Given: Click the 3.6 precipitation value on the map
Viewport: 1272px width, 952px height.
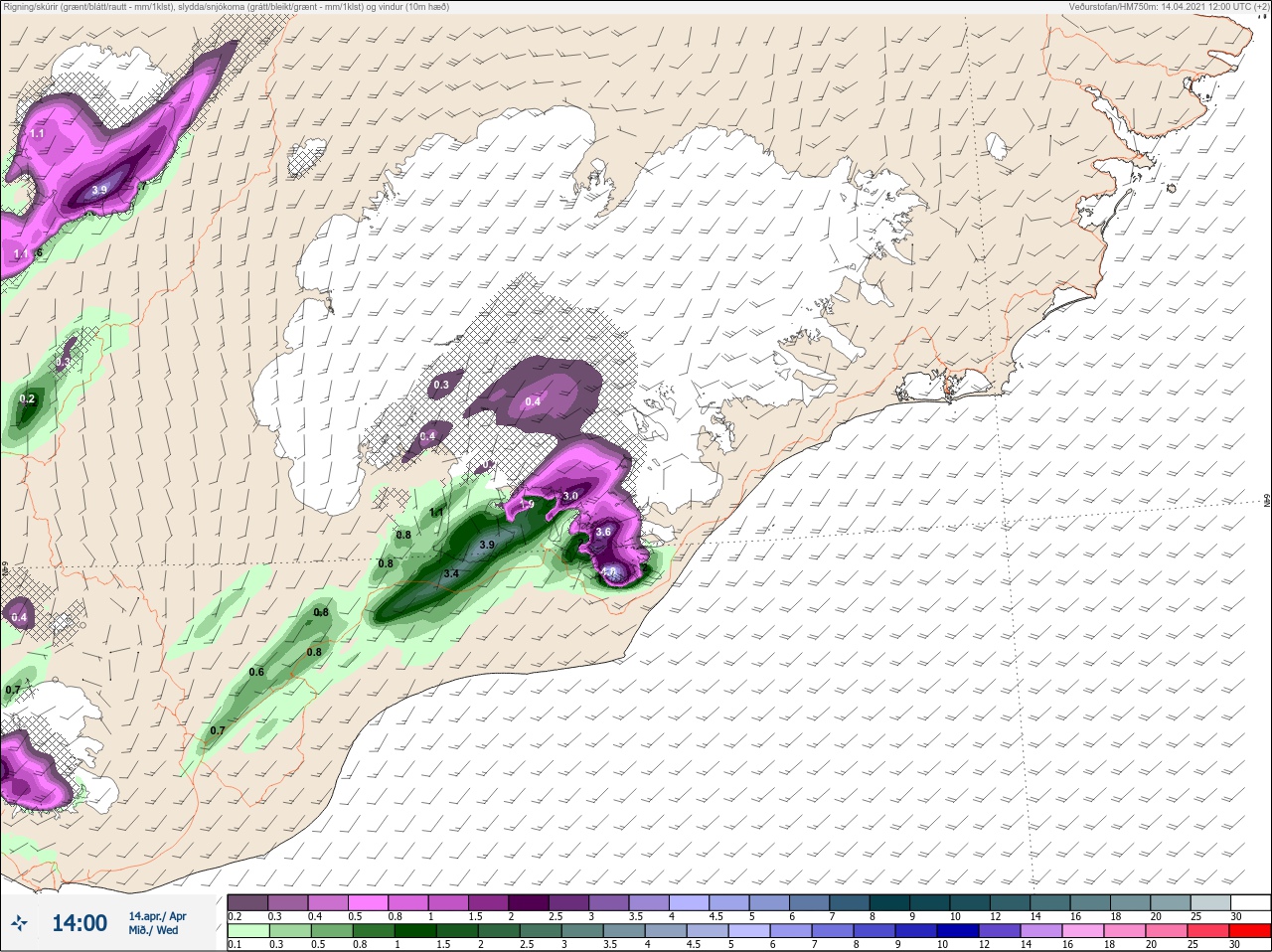Looking at the screenshot, I should [x=602, y=533].
